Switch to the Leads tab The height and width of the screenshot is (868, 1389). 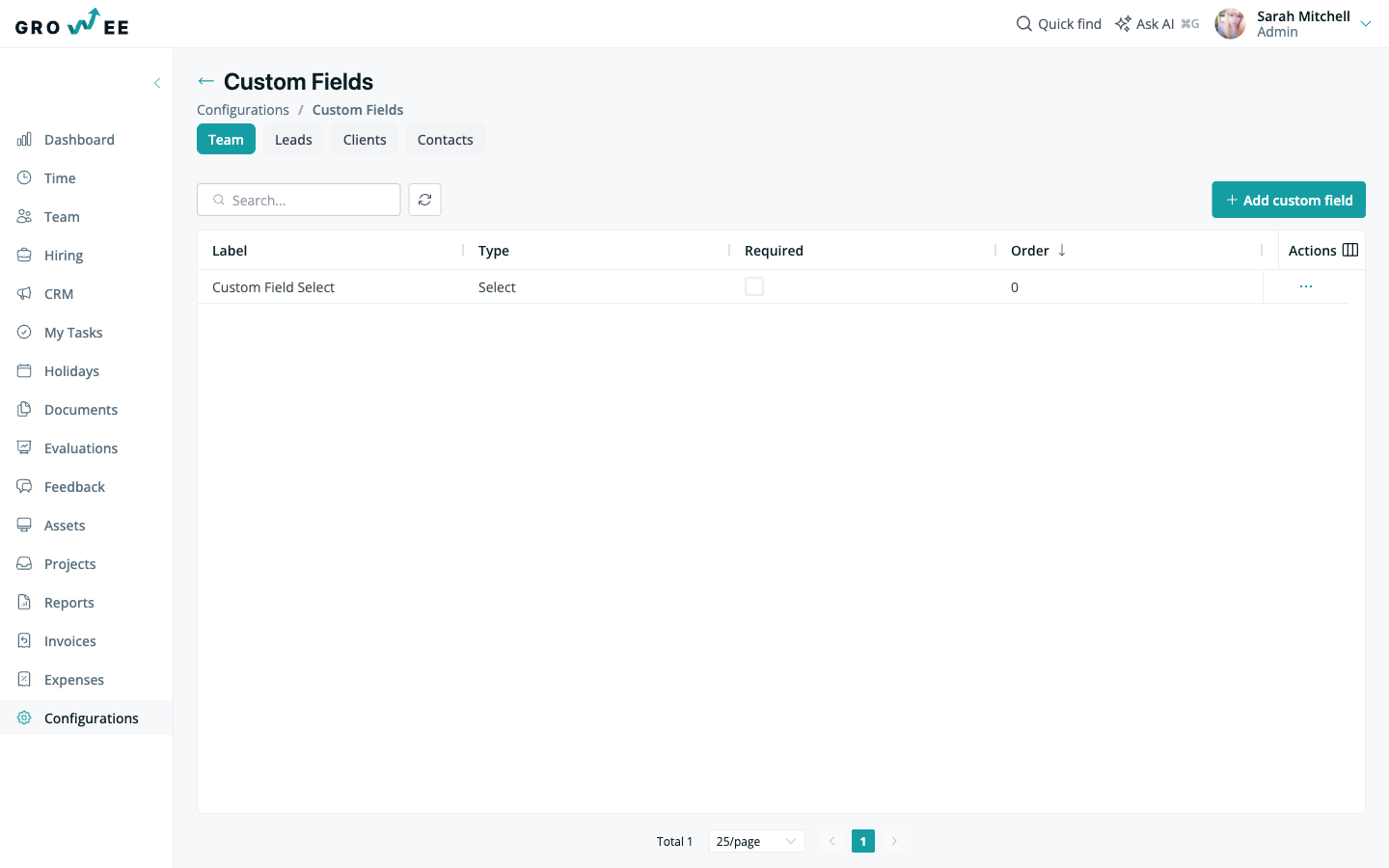[293, 139]
